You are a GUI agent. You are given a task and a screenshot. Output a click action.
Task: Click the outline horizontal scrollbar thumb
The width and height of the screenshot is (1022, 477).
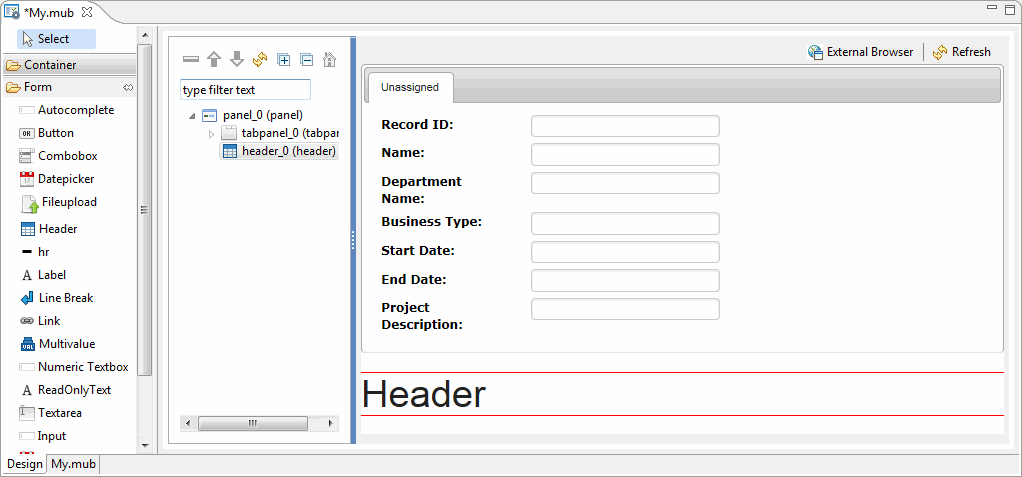[253, 424]
